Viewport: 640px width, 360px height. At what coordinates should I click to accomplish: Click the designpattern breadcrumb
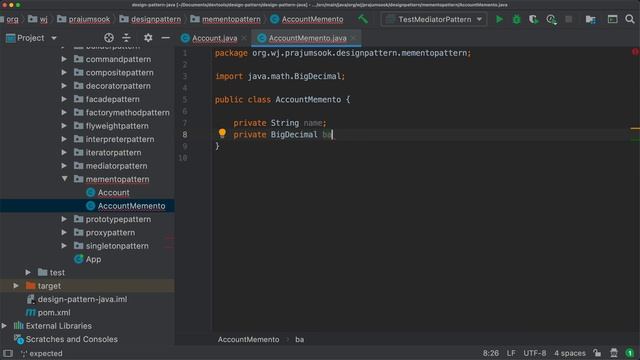click(156, 19)
